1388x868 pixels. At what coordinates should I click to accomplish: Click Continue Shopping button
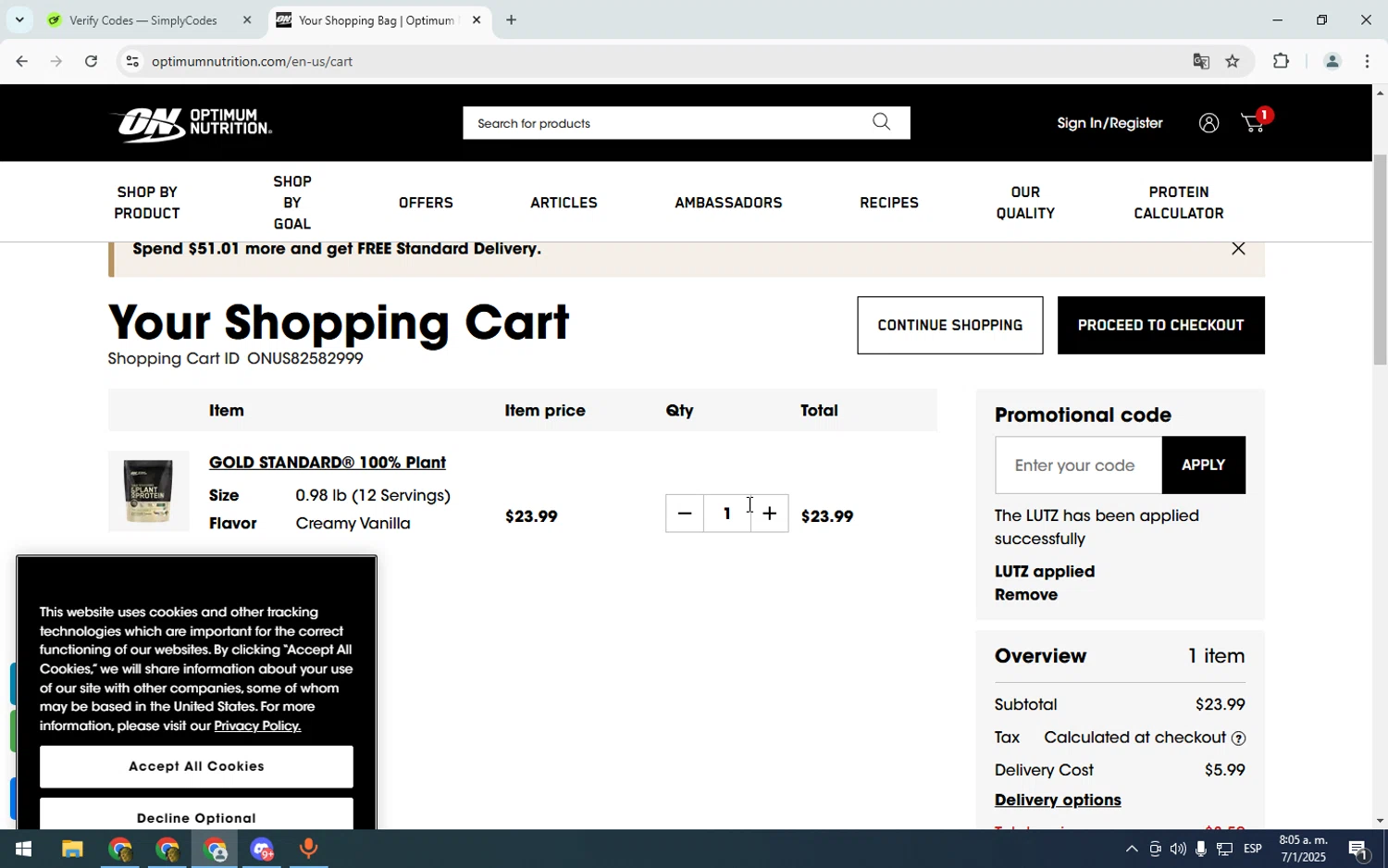coord(950,325)
